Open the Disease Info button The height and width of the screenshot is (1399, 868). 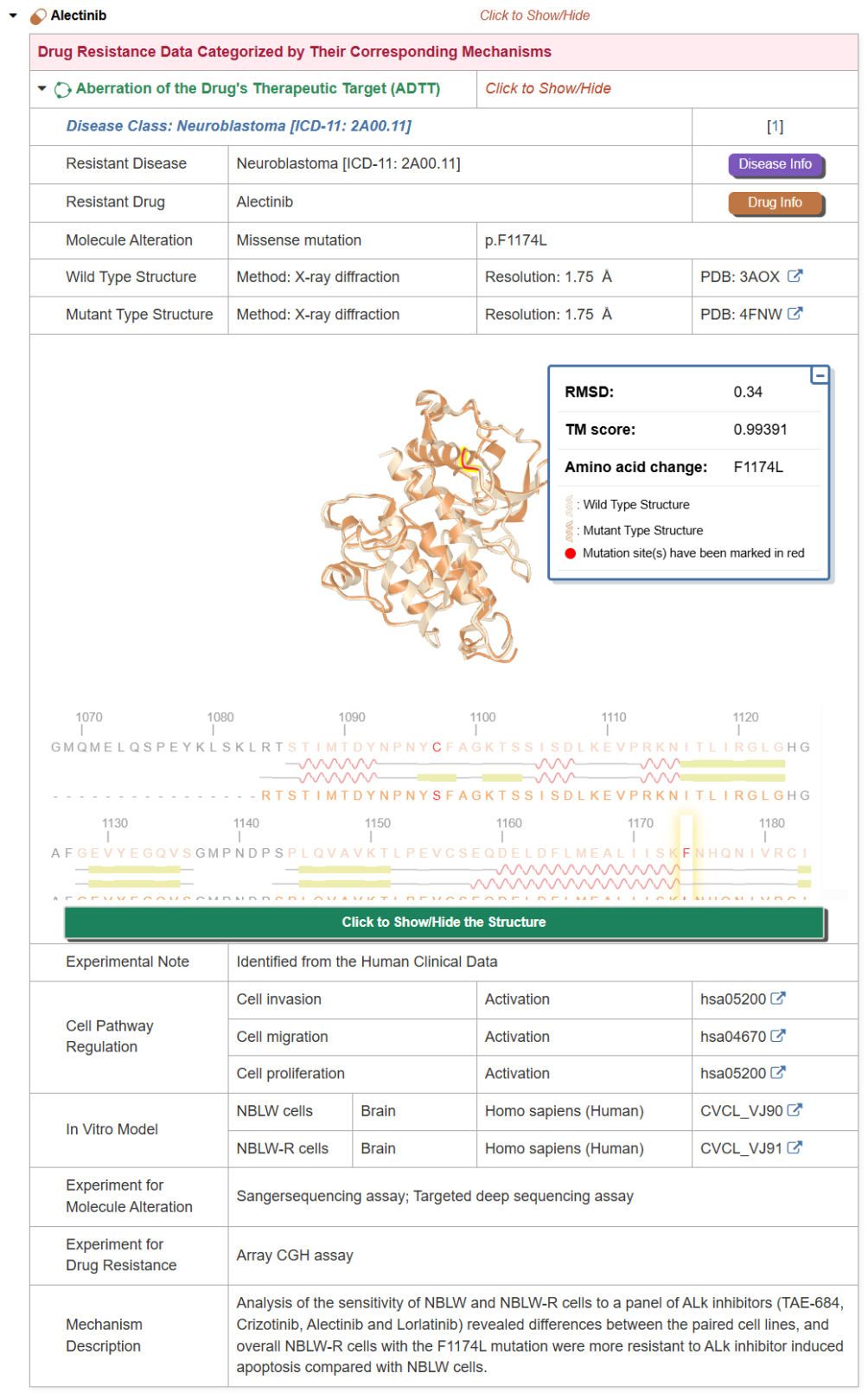[x=774, y=164]
